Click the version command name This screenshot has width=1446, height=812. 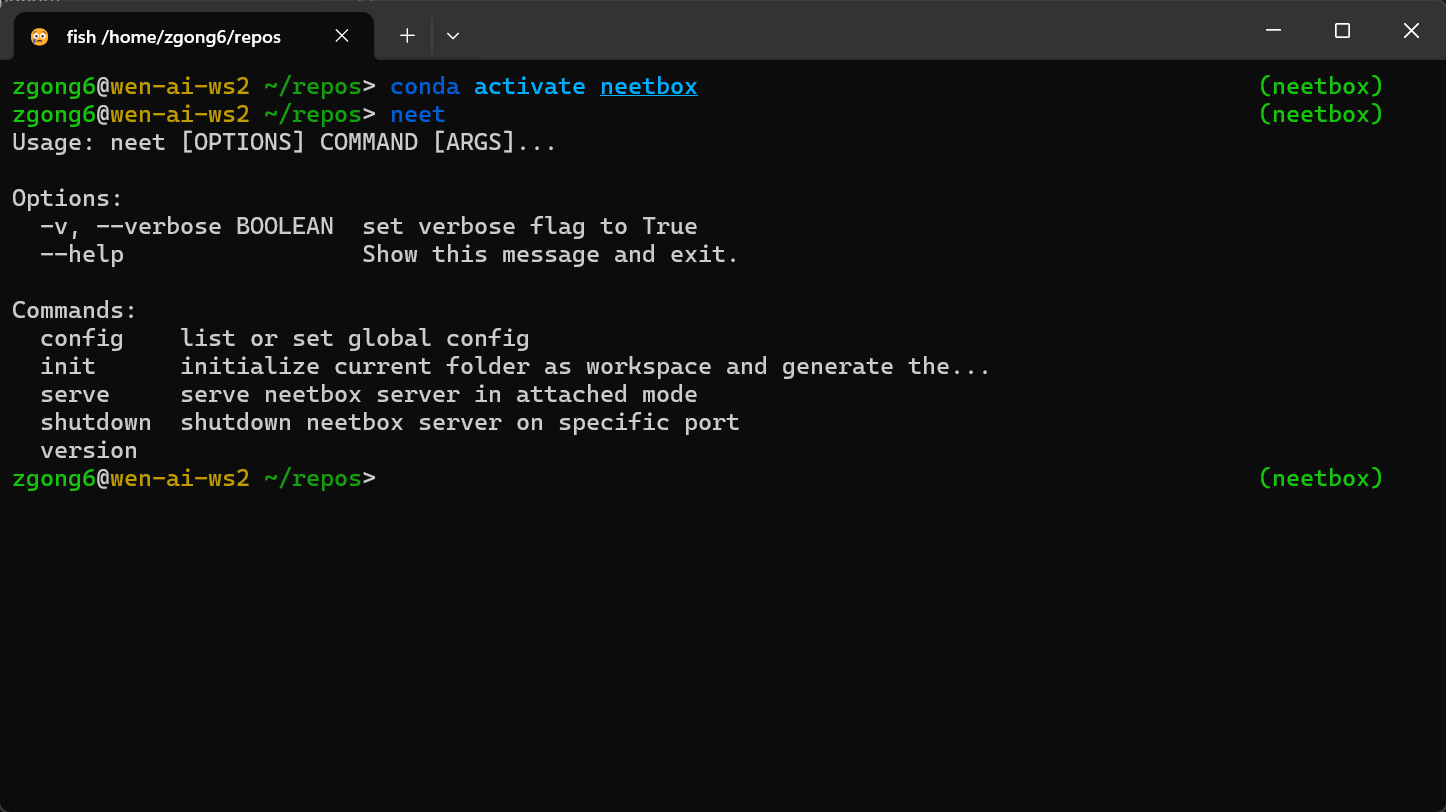tap(89, 451)
